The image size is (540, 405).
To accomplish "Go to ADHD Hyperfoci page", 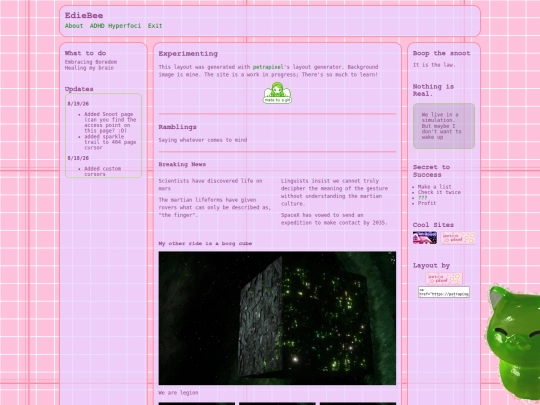I will (115, 26).
